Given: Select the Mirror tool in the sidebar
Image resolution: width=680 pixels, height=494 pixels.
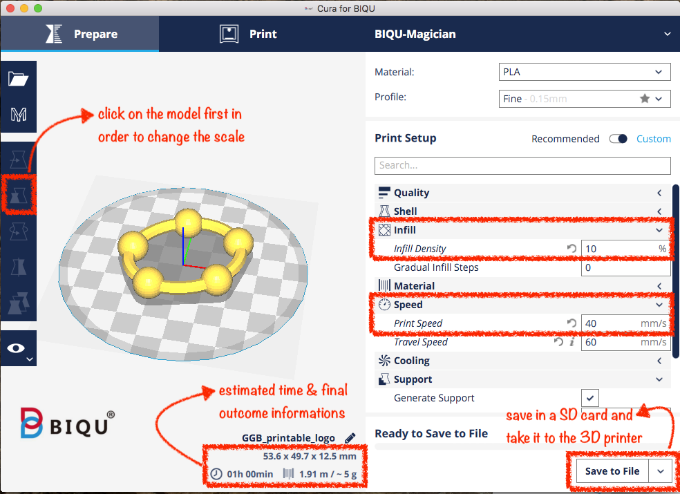Looking at the screenshot, I should click(18, 267).
